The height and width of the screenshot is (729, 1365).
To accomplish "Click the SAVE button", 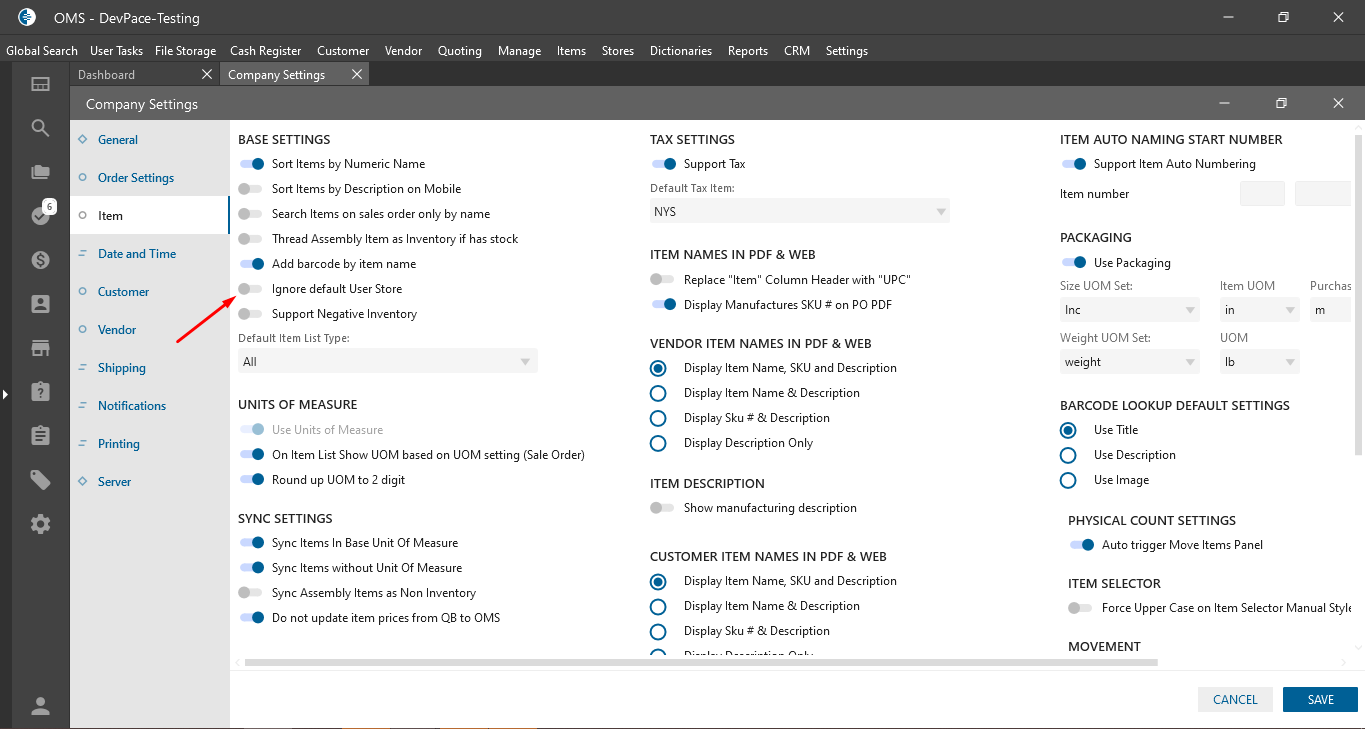I will click(x=1320, y=700).
